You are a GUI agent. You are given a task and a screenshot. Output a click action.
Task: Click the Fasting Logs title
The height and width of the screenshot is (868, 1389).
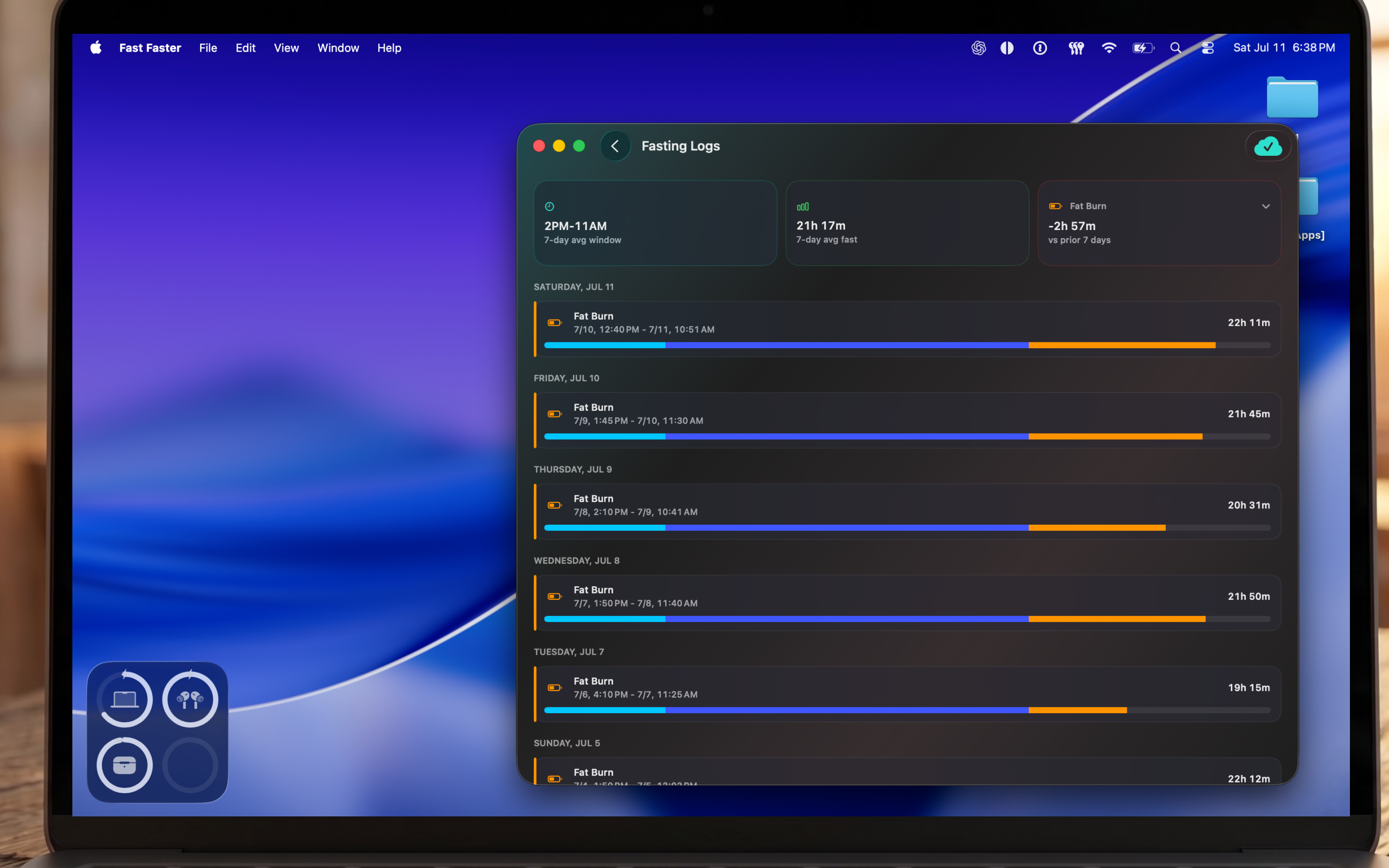click(x=680, y=146)
